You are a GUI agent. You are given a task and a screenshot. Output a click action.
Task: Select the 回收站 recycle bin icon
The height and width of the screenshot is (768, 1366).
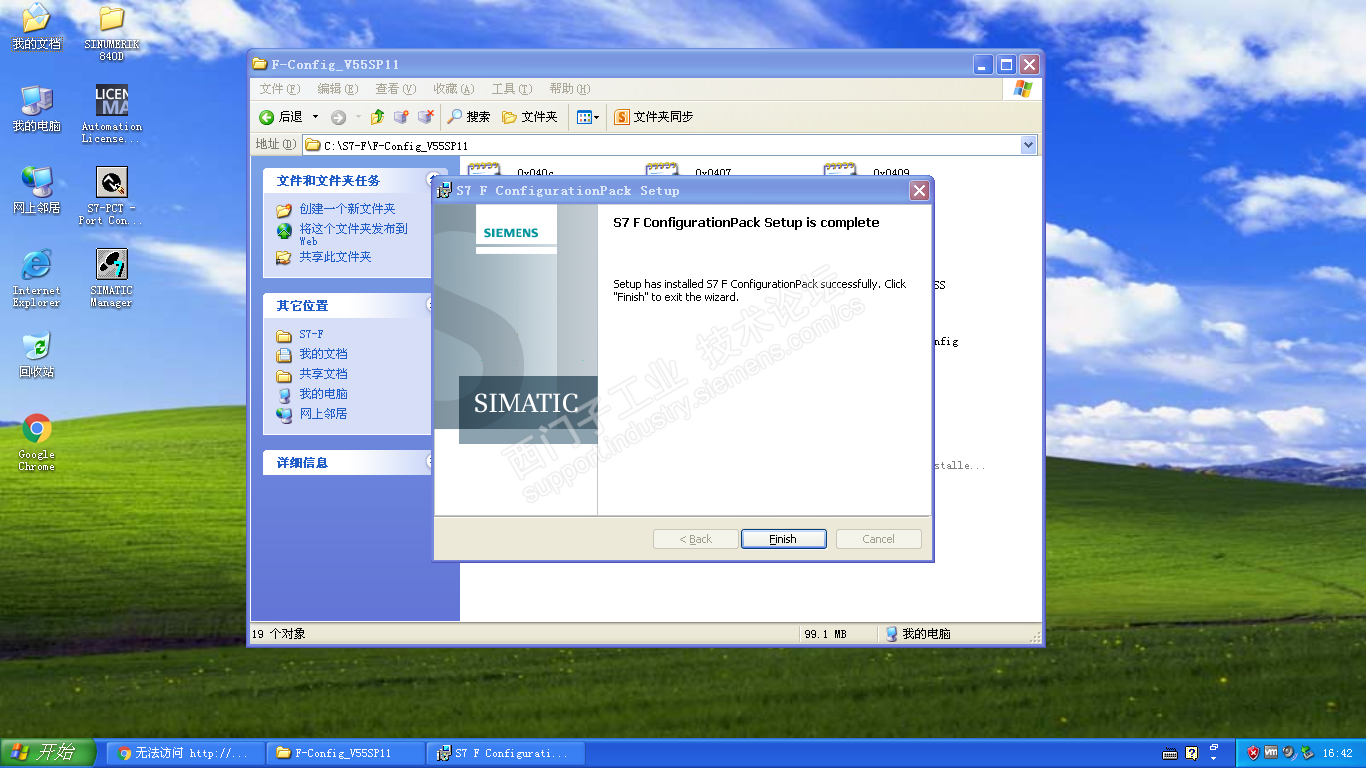coord(36,354)
